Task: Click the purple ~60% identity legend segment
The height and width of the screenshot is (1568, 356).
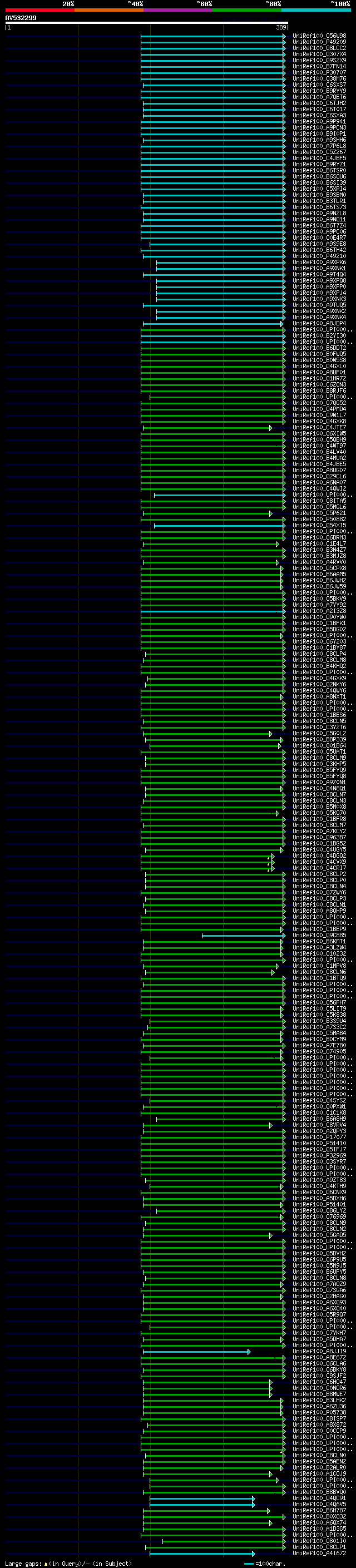Action: pos(177,10)
